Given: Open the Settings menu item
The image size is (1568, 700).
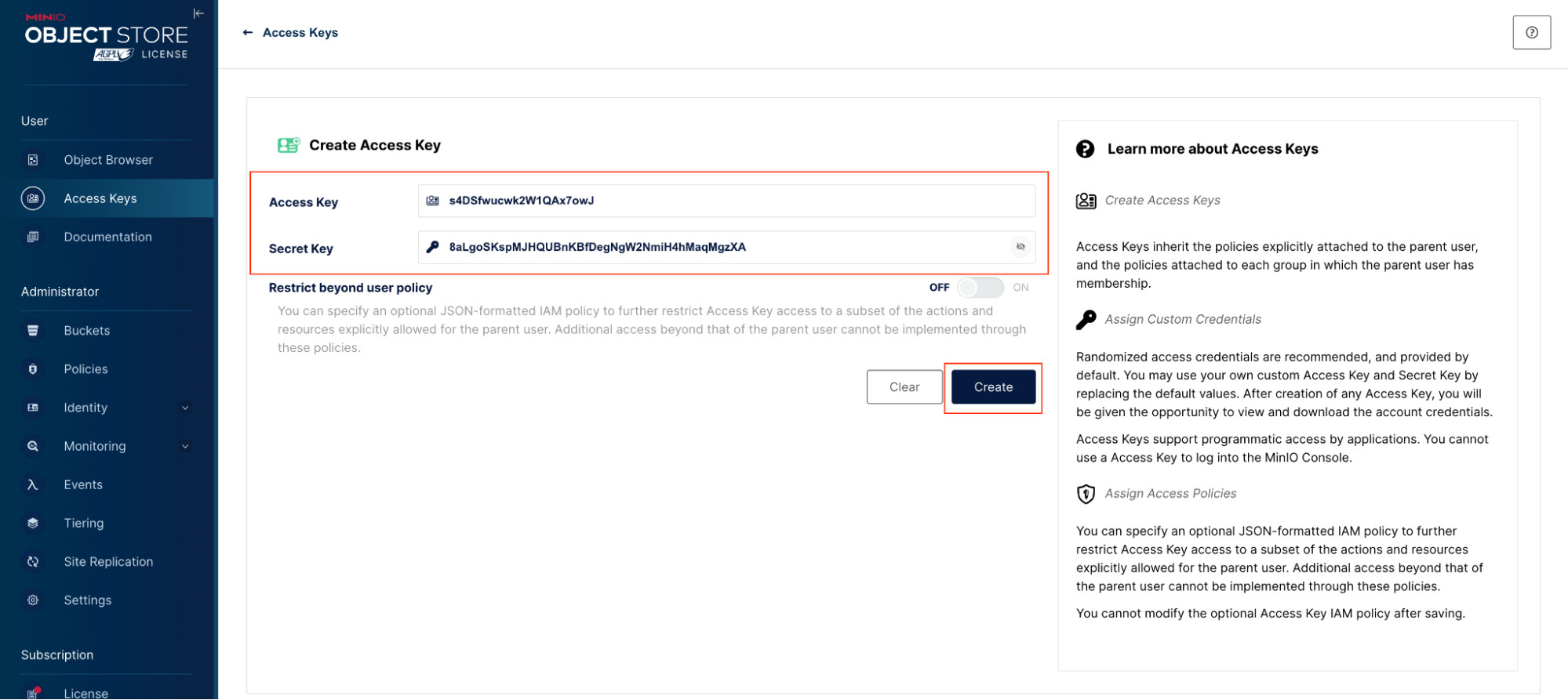Looking at the screenshot, I should tap(88, 600).
